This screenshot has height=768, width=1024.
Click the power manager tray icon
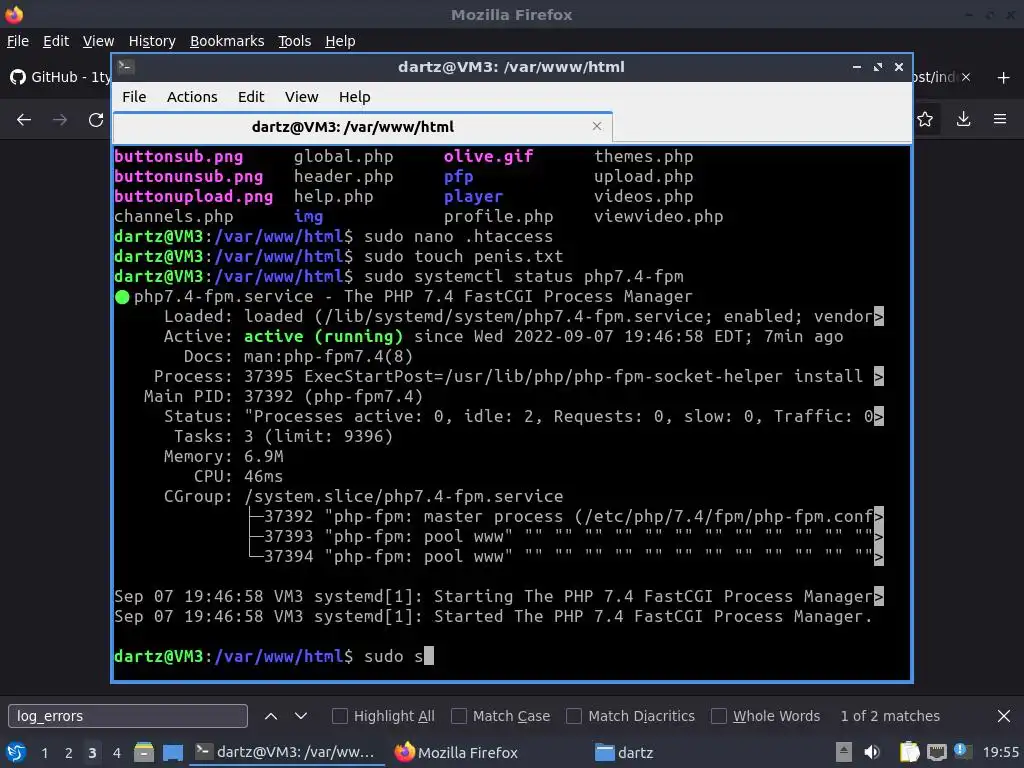pos(963,751)
